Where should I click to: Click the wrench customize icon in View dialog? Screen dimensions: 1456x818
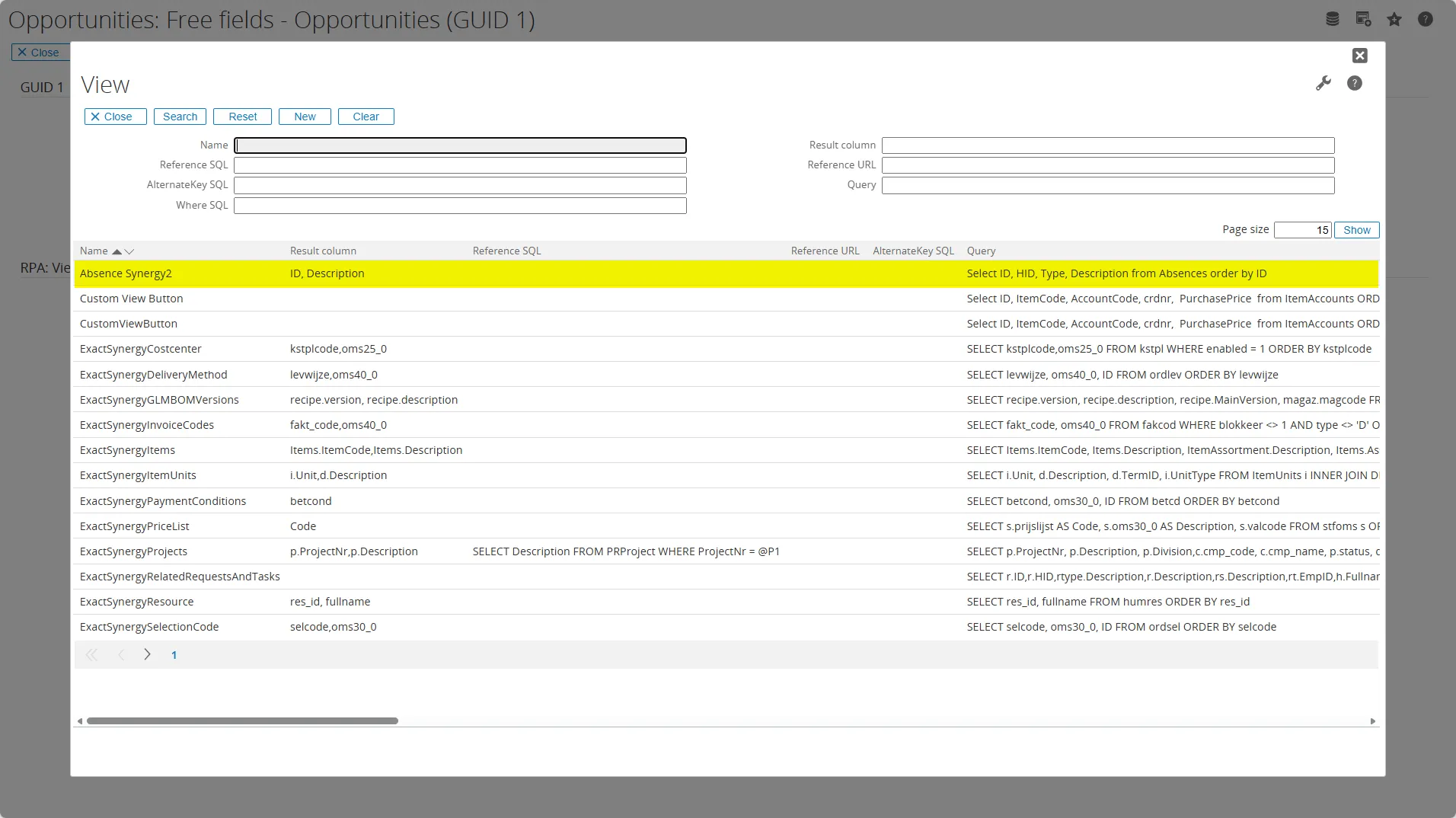point(1323,84)
